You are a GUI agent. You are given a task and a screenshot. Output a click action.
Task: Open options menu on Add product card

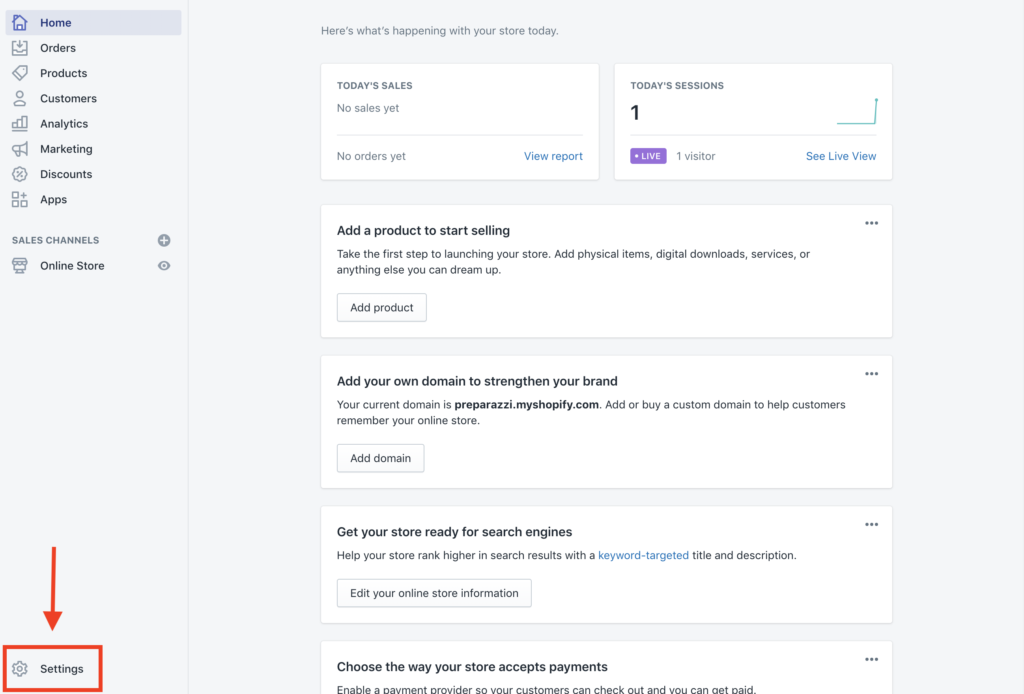coord(871,223)
